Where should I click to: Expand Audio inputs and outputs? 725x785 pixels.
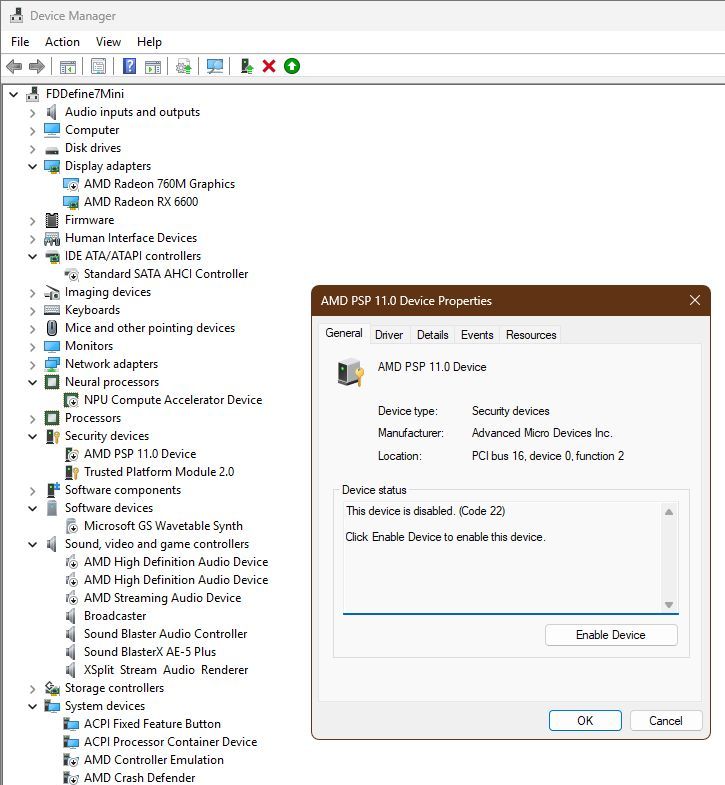(33, 113)
